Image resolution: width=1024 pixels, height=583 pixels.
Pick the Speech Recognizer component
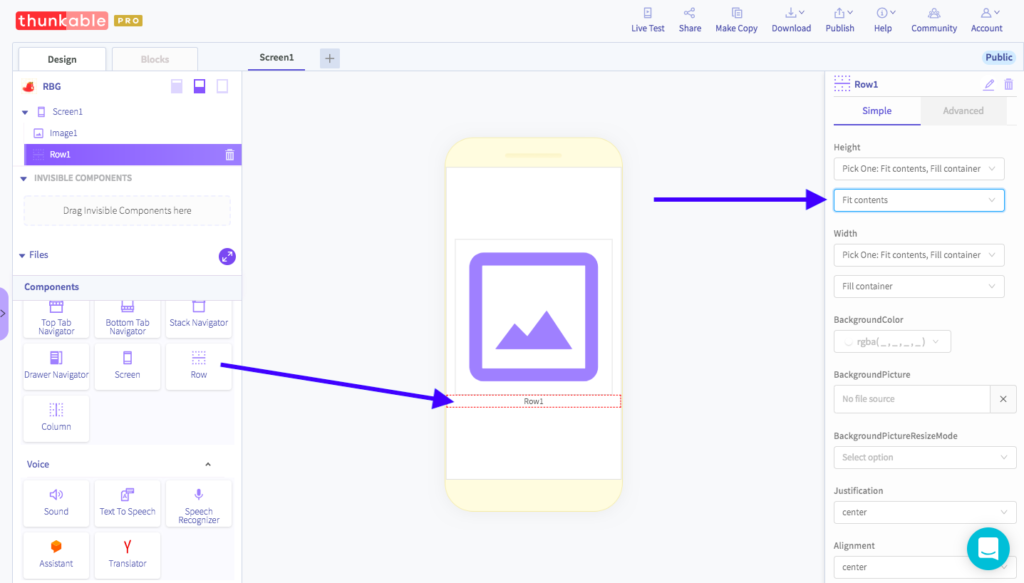pos(199,503)
